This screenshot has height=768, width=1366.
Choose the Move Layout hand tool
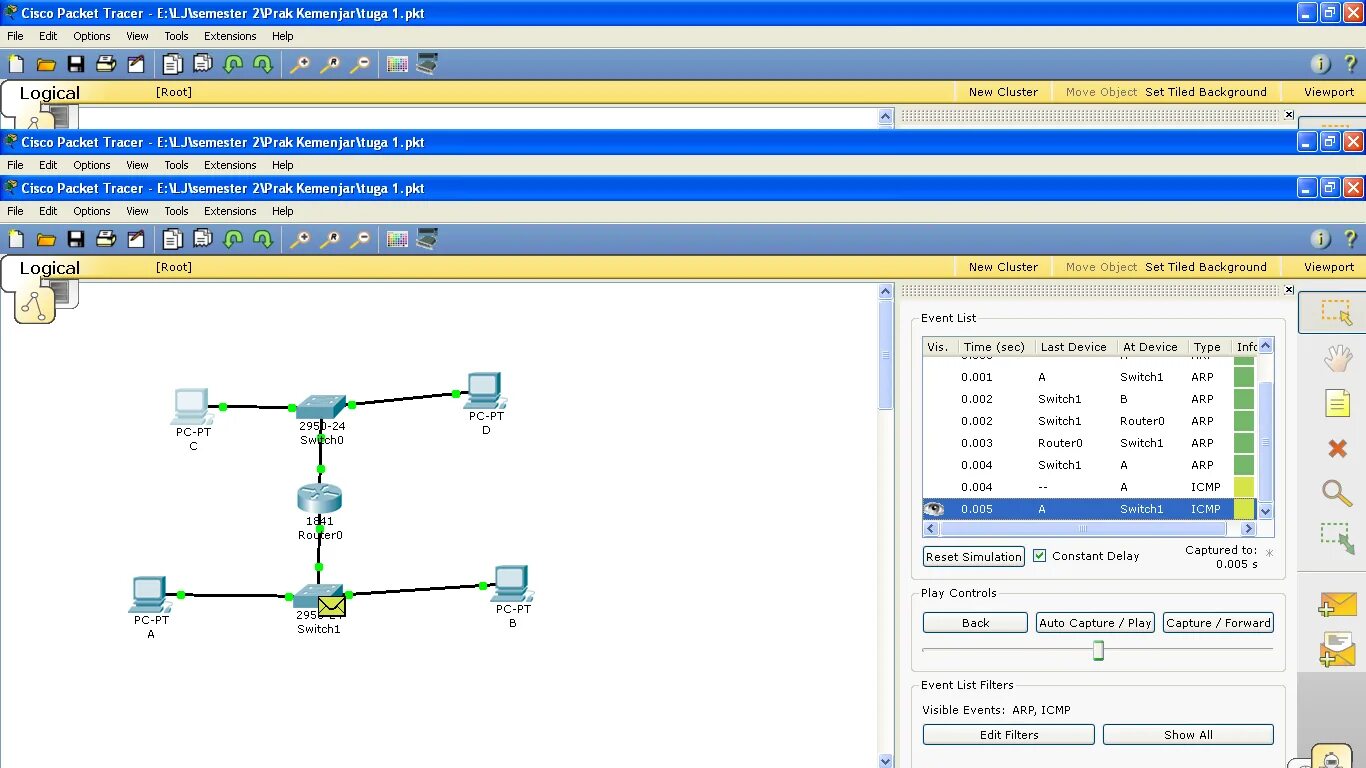coord(1337,358)
